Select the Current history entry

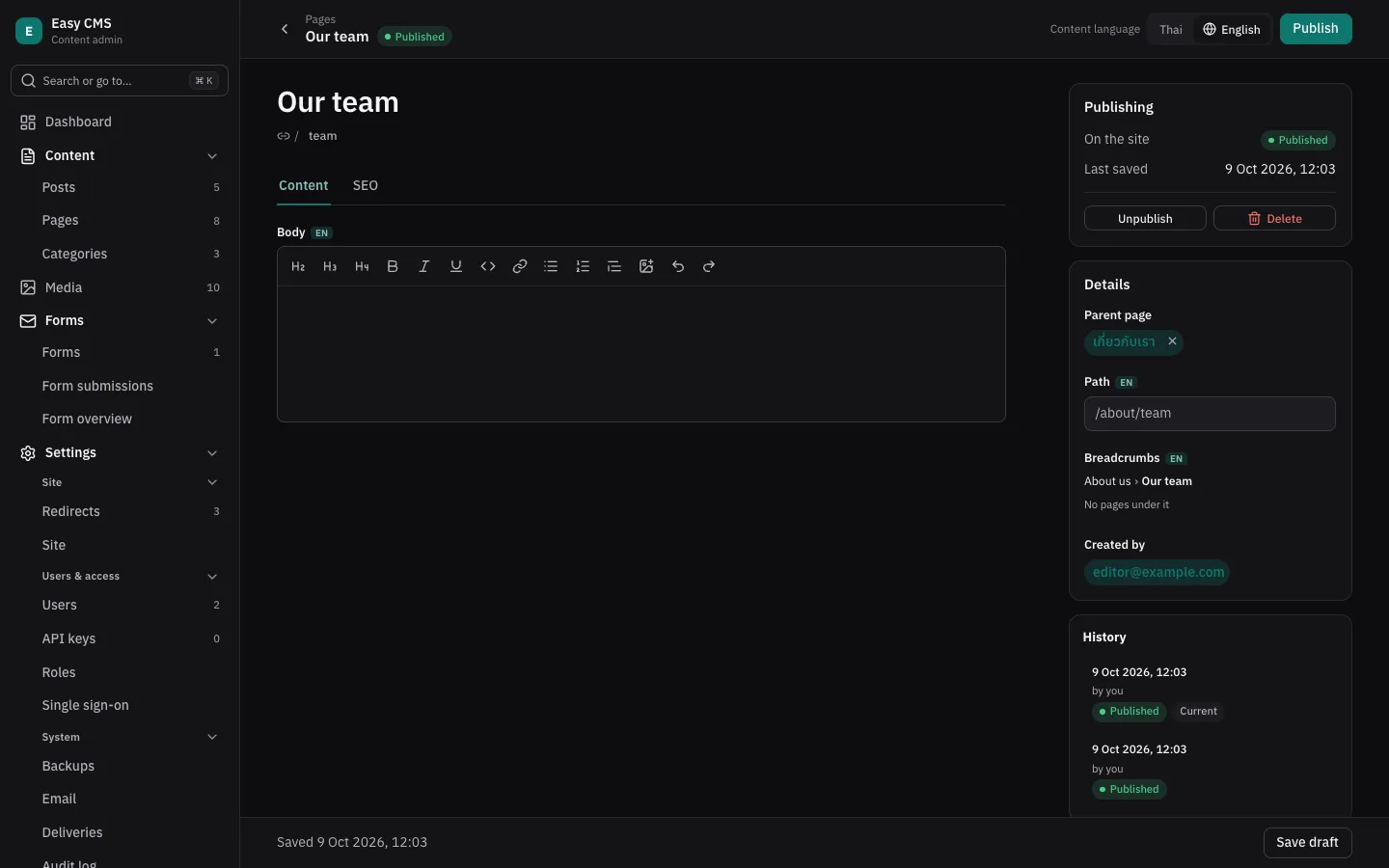click(1210, 692)
